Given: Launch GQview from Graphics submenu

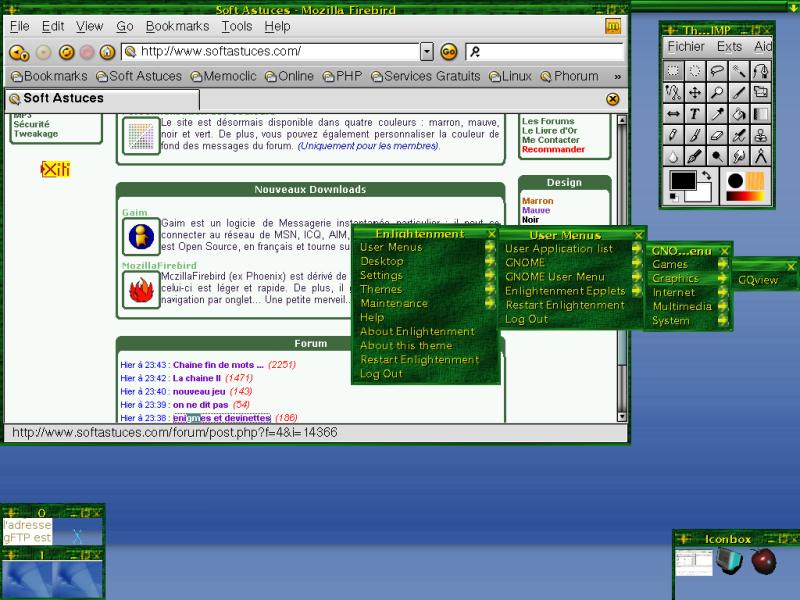Looking at the screenshot, I should (x=758, y=280).
